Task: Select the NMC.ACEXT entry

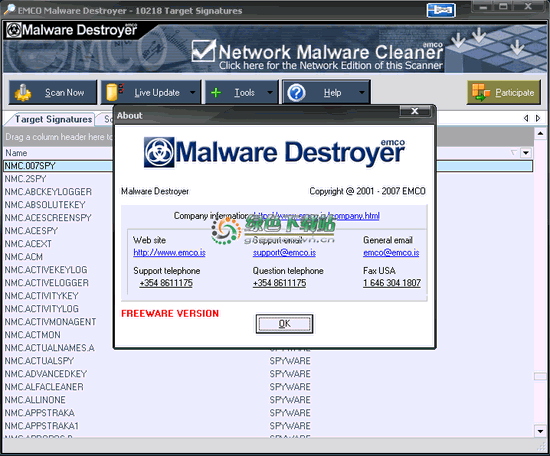Action: [28, 244]
